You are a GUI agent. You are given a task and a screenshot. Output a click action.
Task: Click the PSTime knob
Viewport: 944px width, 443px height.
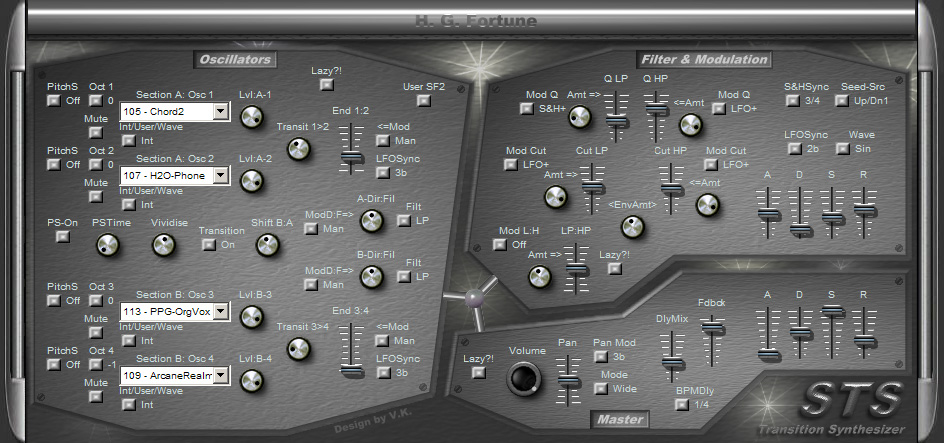coord(108,244)
